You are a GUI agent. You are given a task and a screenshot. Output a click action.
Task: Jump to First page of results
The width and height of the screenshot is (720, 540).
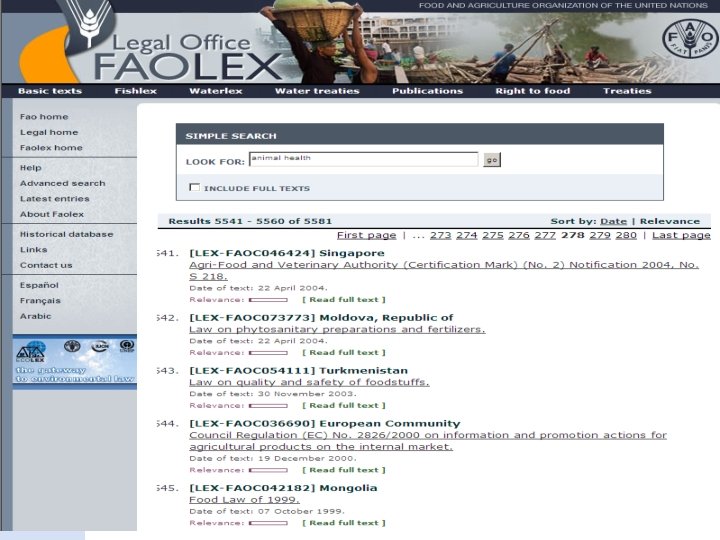(x=366, y=235)
